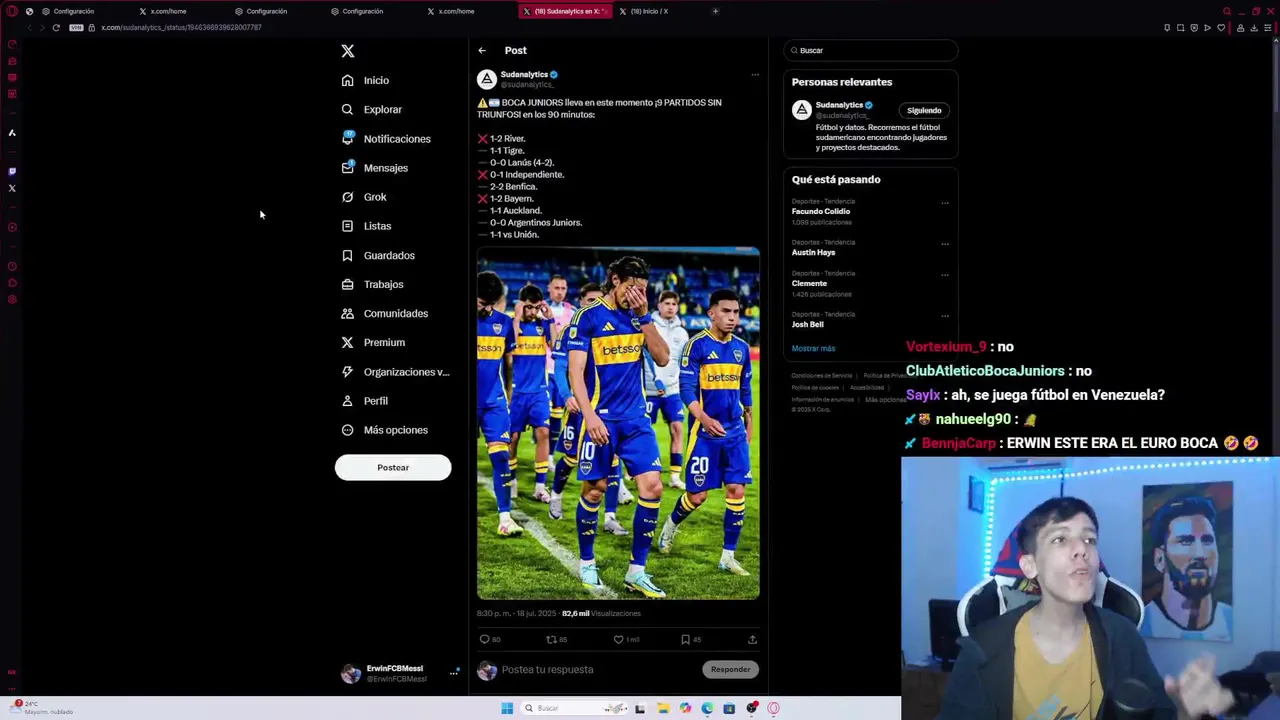1280x720 pixels.
Task: Open Listas in the sidebar
Action: (x=366, y=226)
